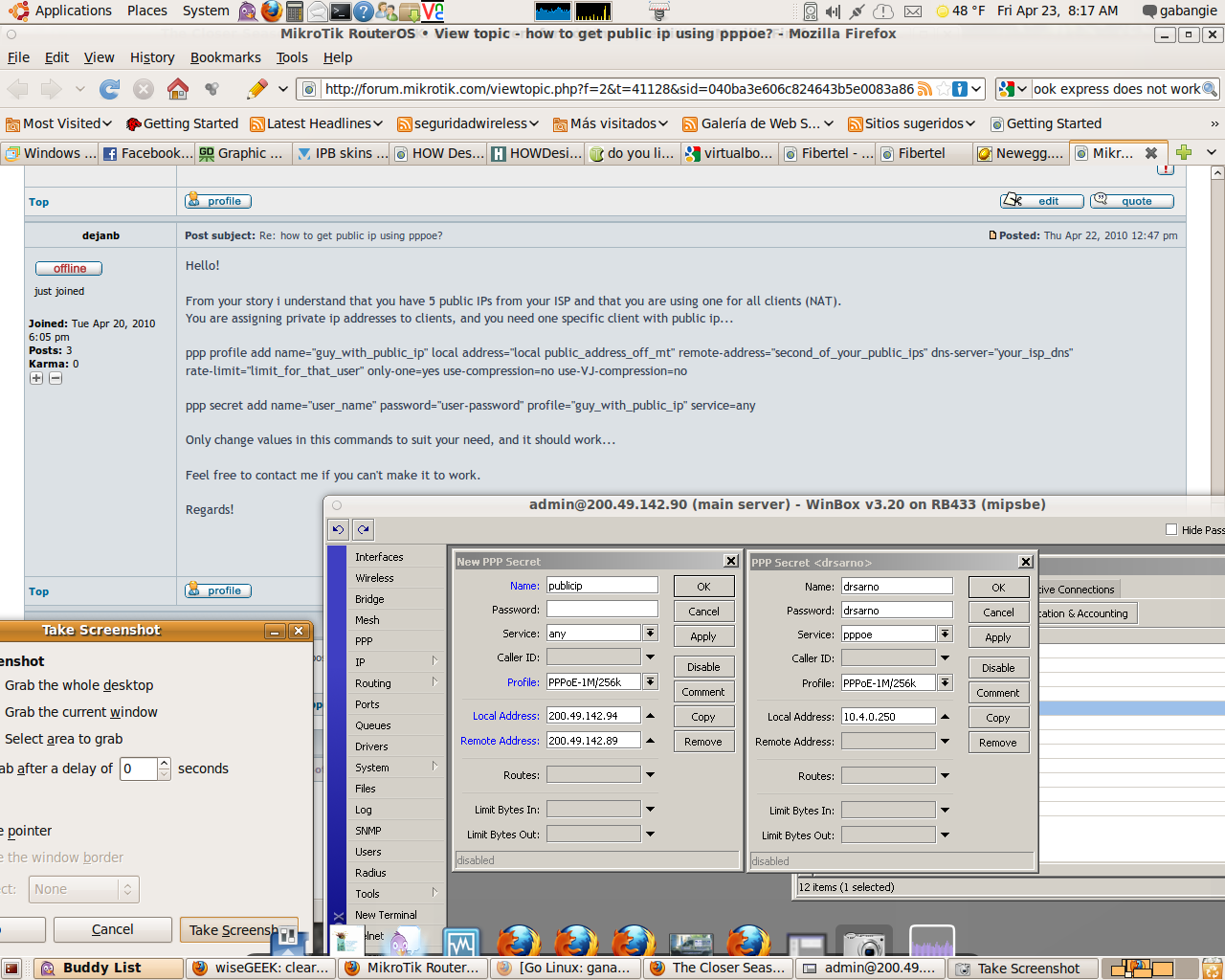Open the Bookmarks menu in Firefox

225,57
